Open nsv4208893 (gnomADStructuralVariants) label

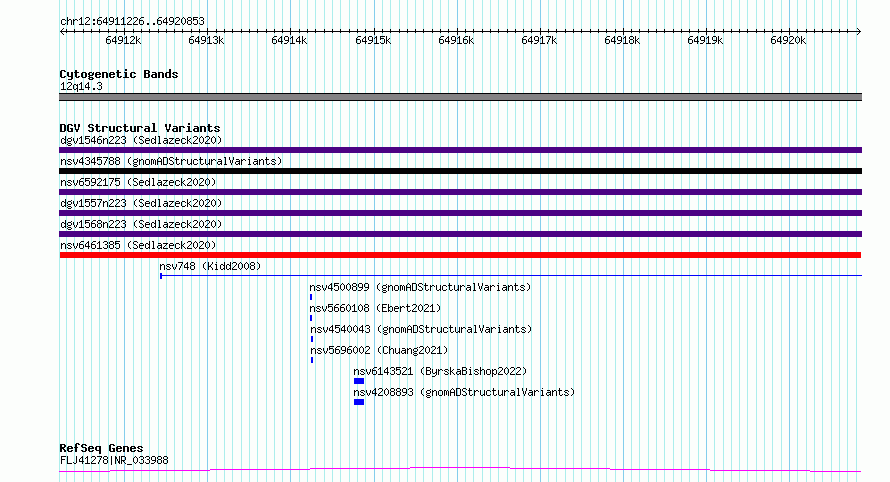coord(464,392)
